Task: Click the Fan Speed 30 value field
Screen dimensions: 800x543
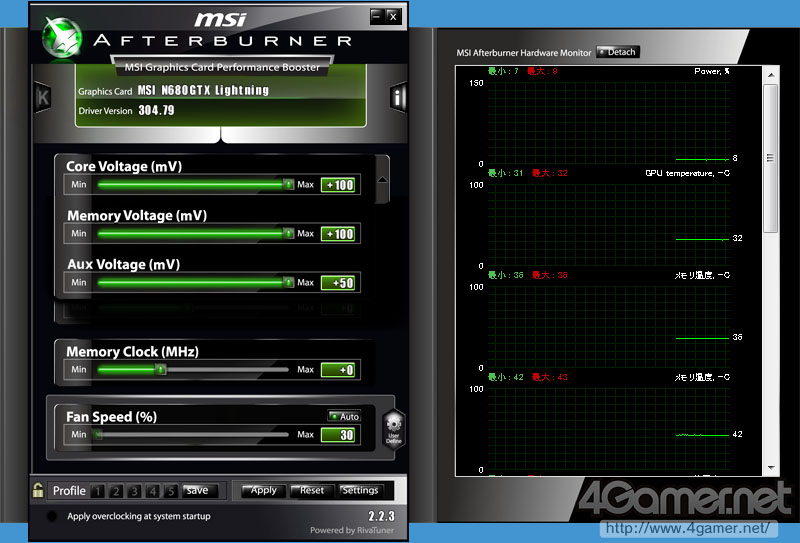Action: click(x=338, y=435)
